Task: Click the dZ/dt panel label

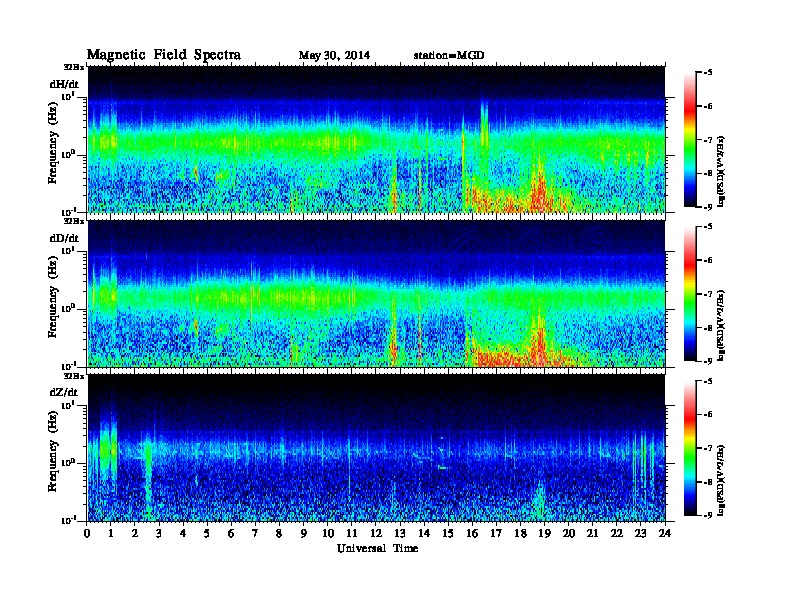Action: coord(64,392)
